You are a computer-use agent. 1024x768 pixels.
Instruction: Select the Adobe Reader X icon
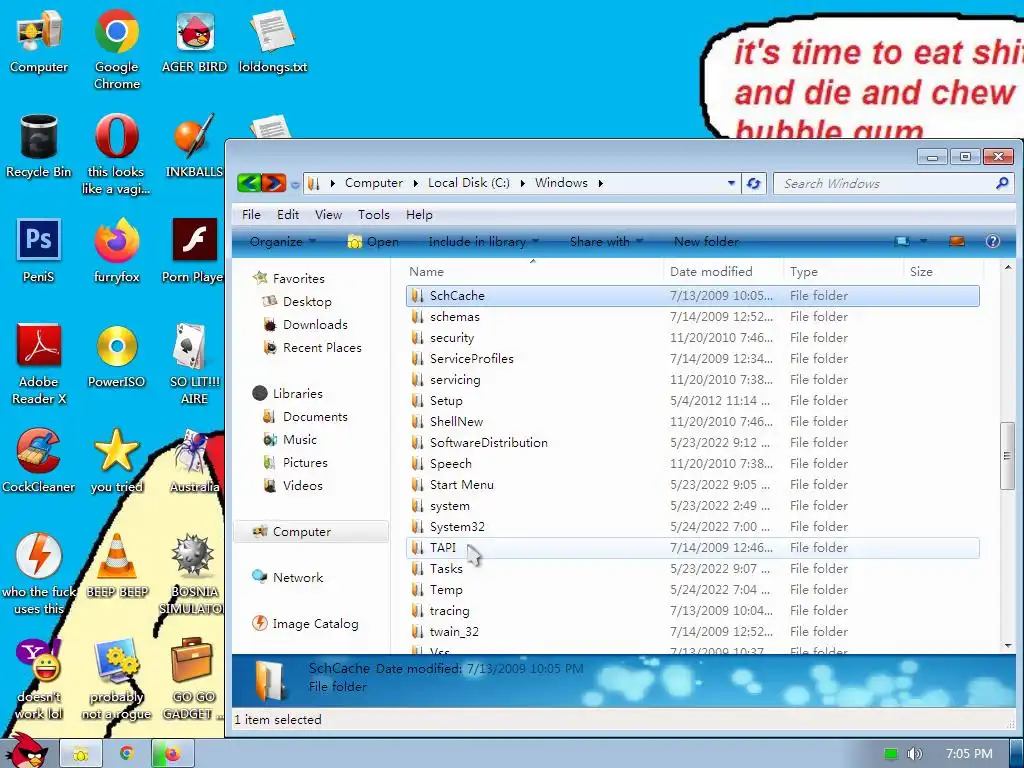tap(39, 363)
